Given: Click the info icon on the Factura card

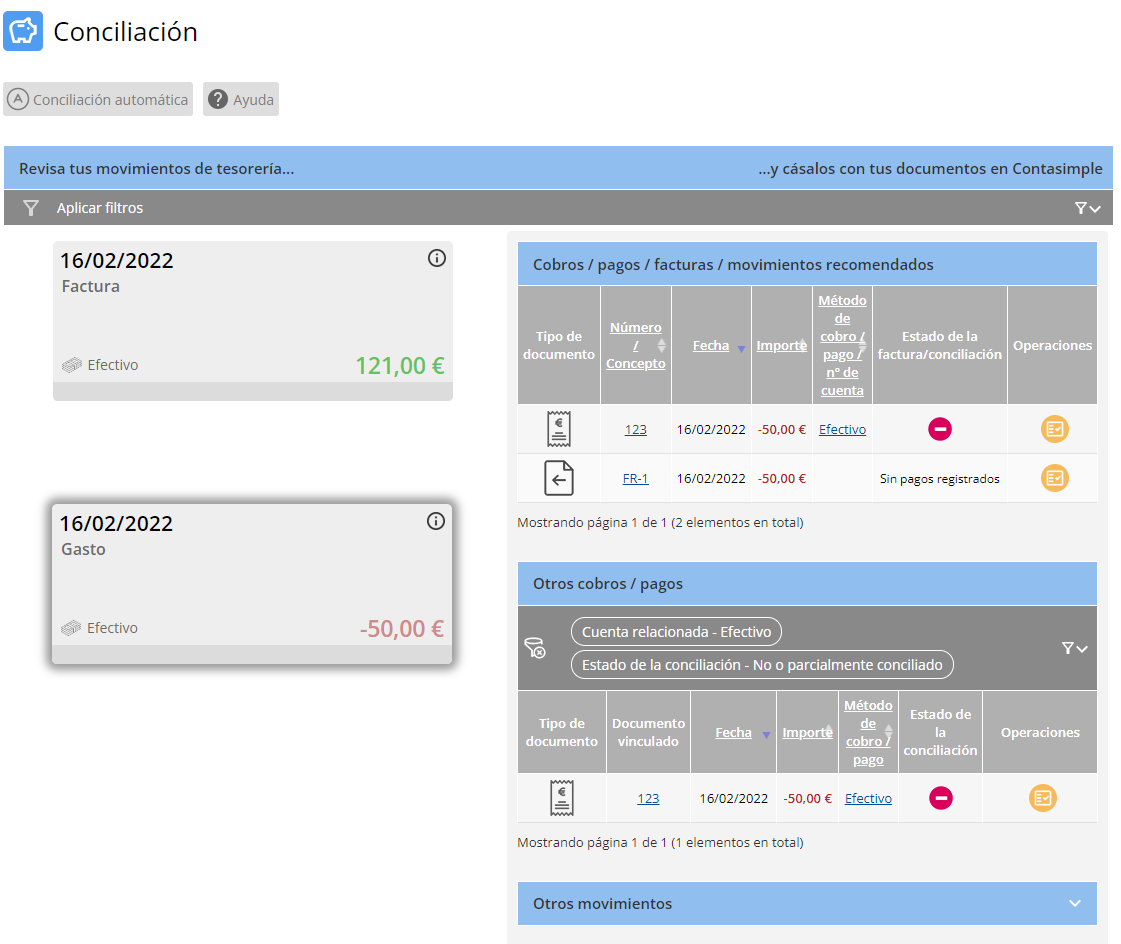Looking at the screenshot, I should pyautogui.click(x=436, y=258).
